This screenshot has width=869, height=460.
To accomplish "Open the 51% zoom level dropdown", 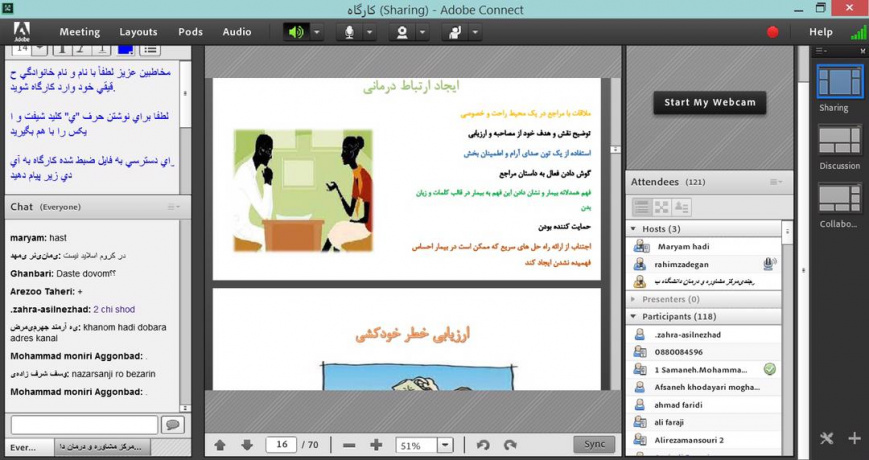I will click(x=445, y=445).
